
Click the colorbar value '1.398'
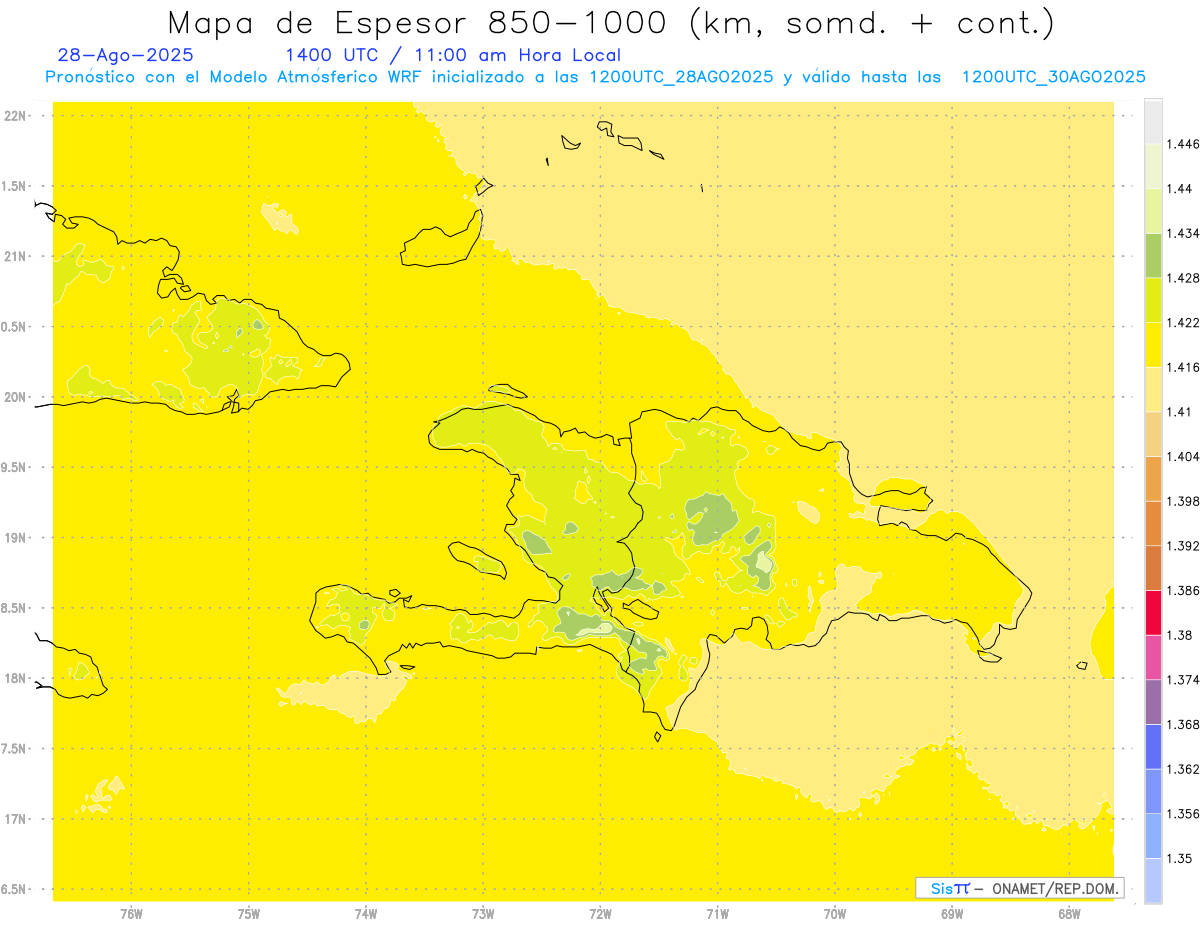[1185, 501]
